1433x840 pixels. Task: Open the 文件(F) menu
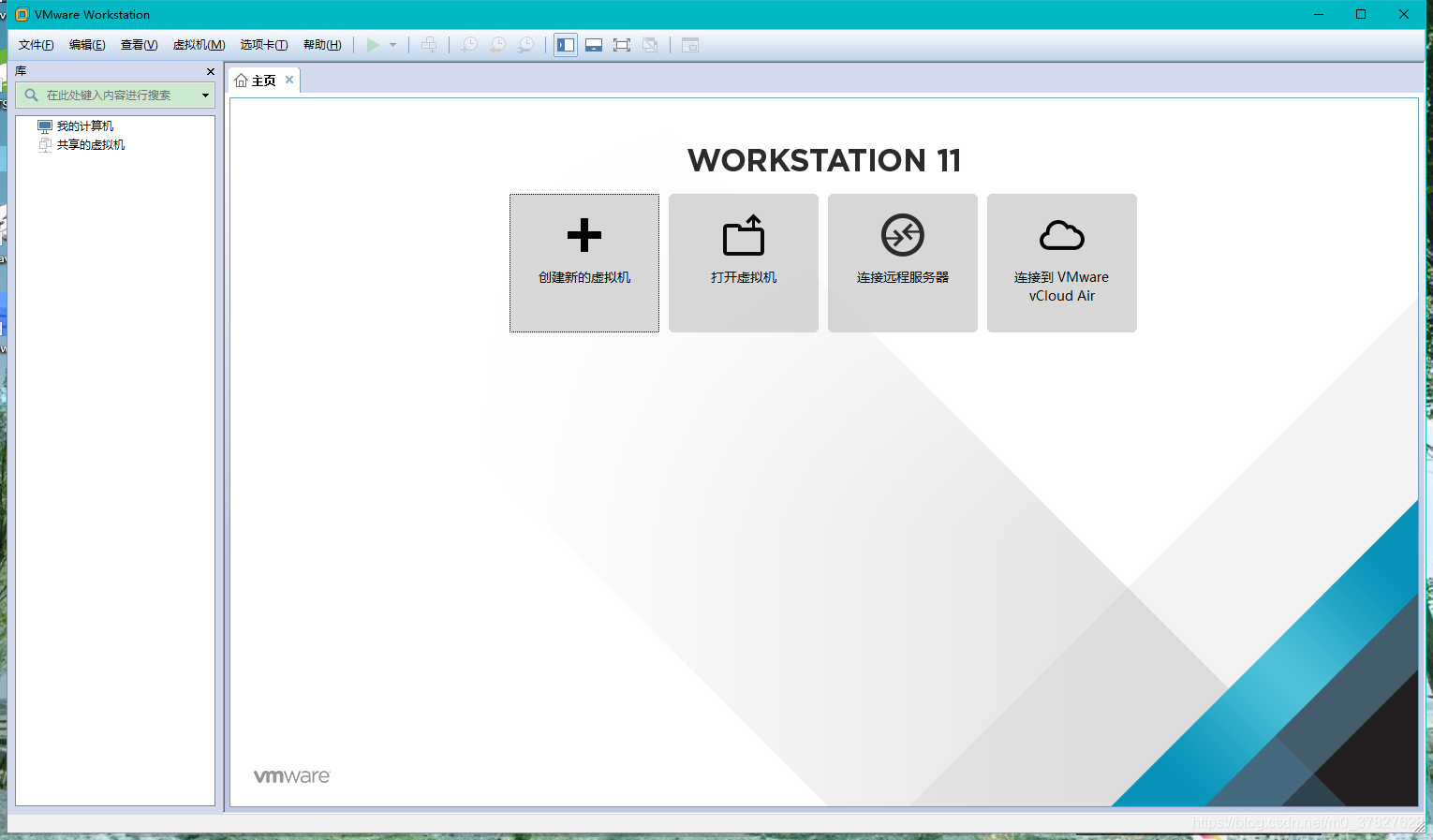[37, 45]
